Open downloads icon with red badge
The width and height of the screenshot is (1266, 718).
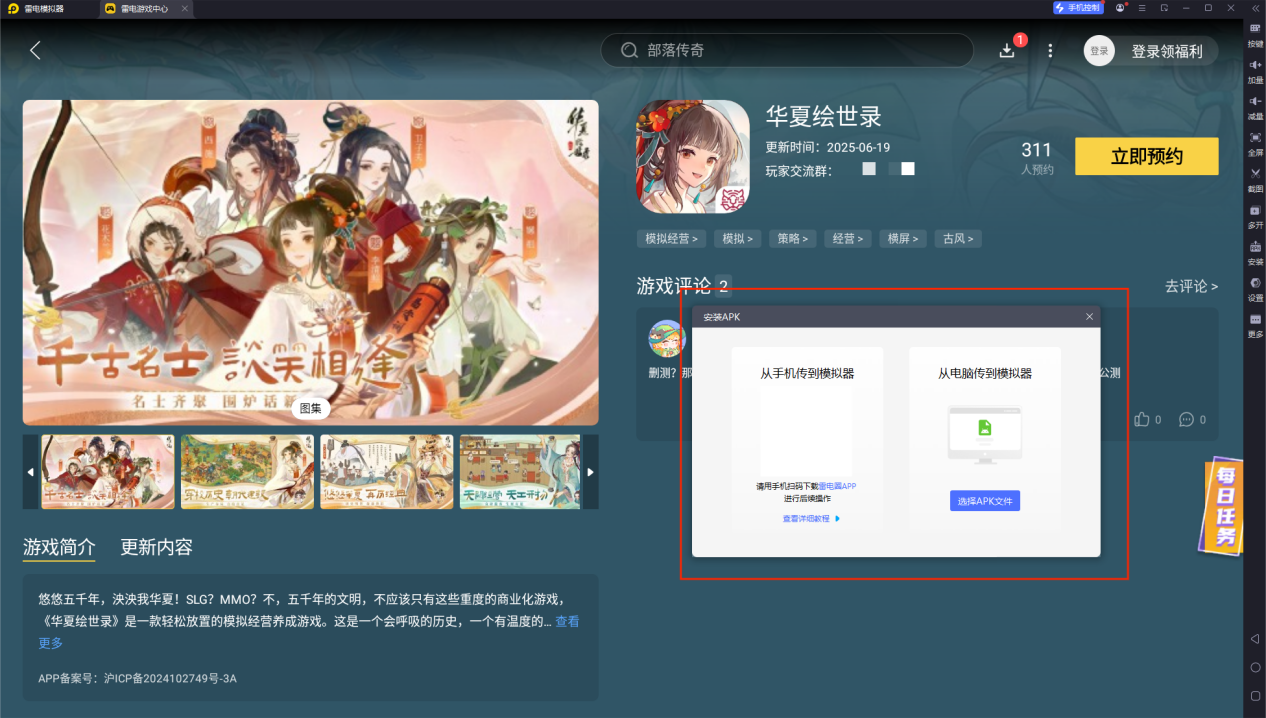[1008, 50]
